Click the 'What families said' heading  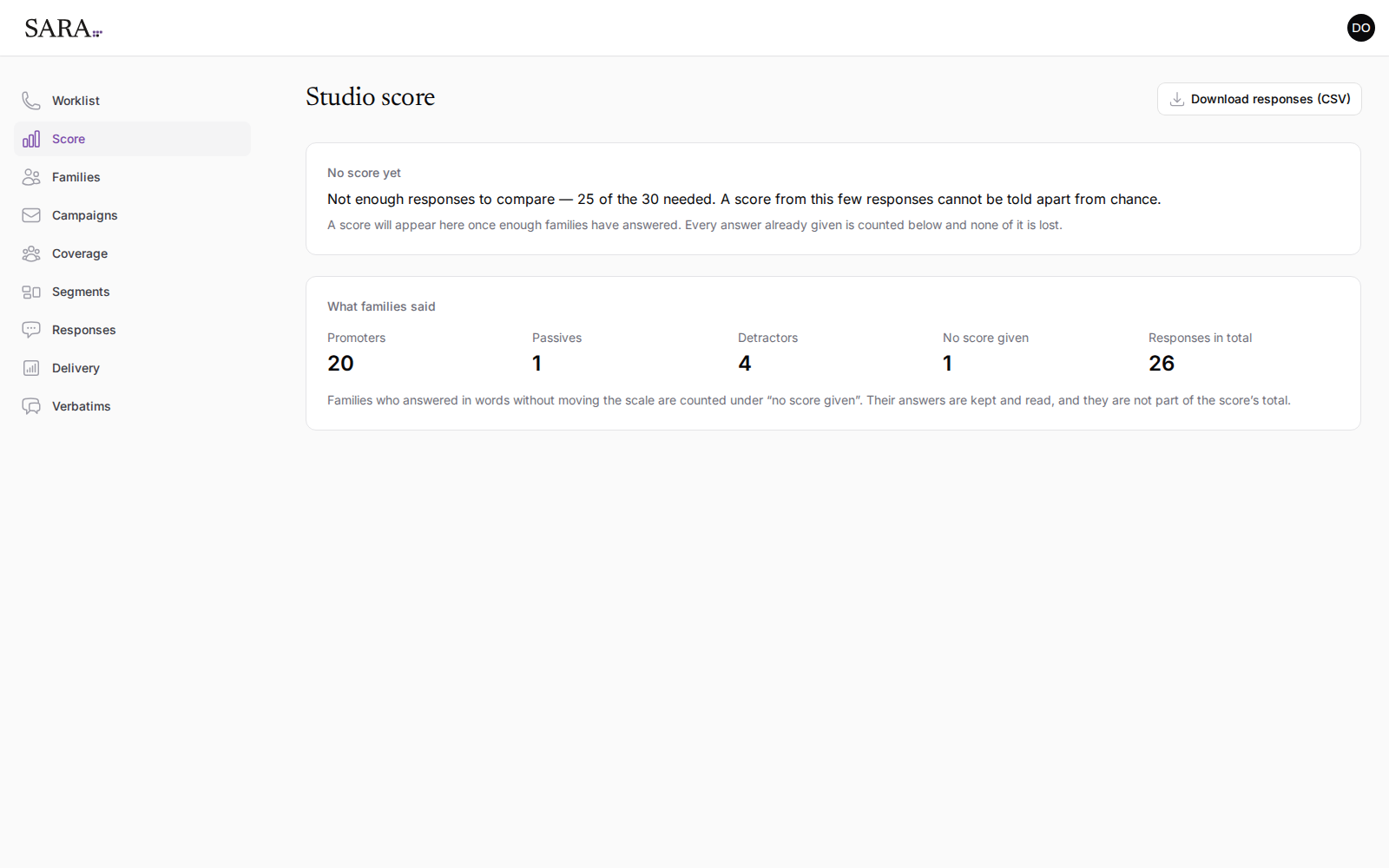(x=381, y=306)
